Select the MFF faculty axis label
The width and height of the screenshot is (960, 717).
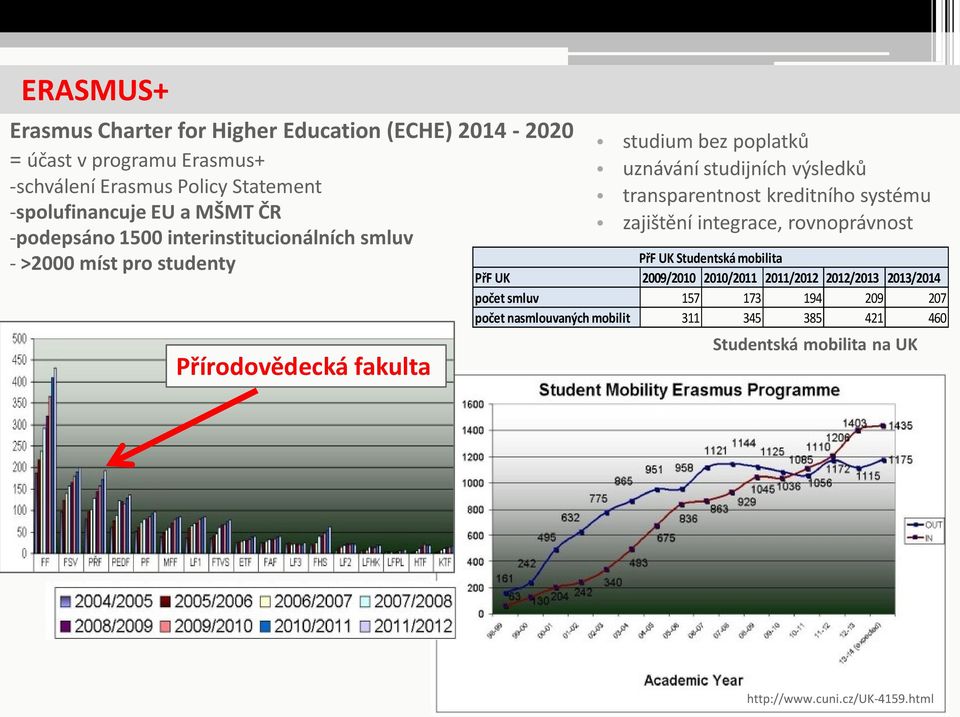[x=170, y=561]
